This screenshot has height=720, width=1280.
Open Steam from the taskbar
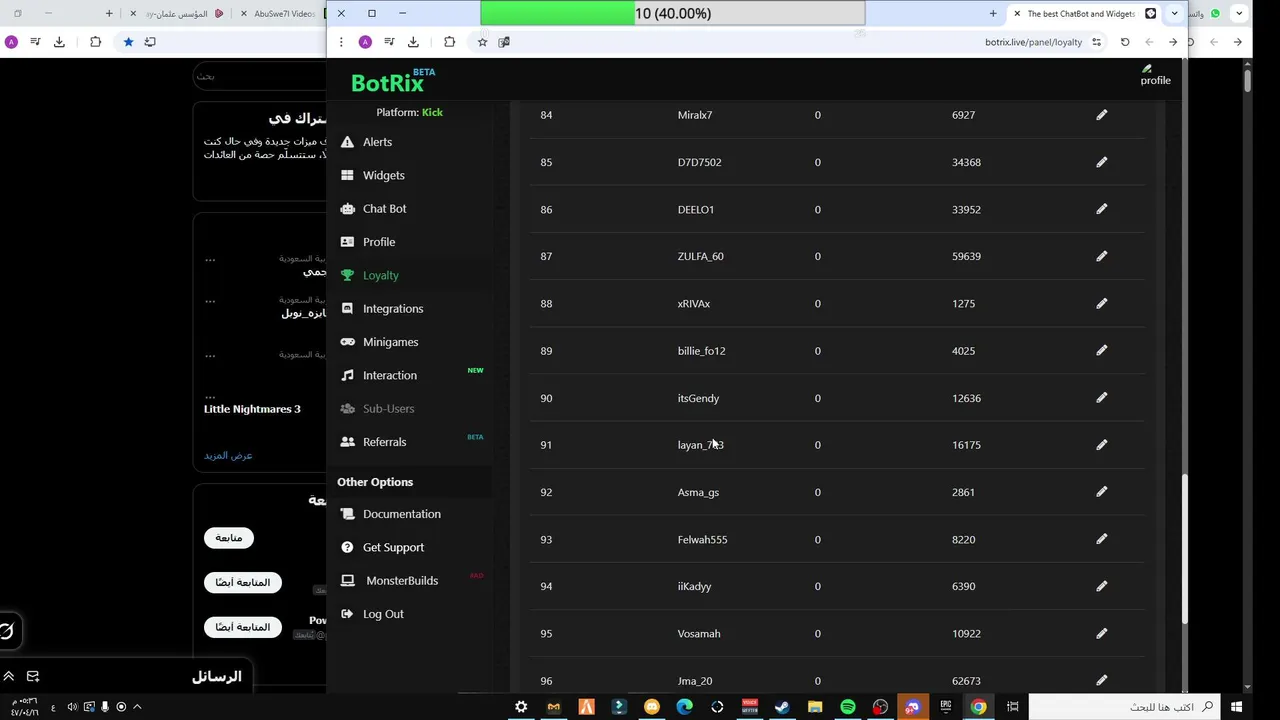tap(782, 707)
